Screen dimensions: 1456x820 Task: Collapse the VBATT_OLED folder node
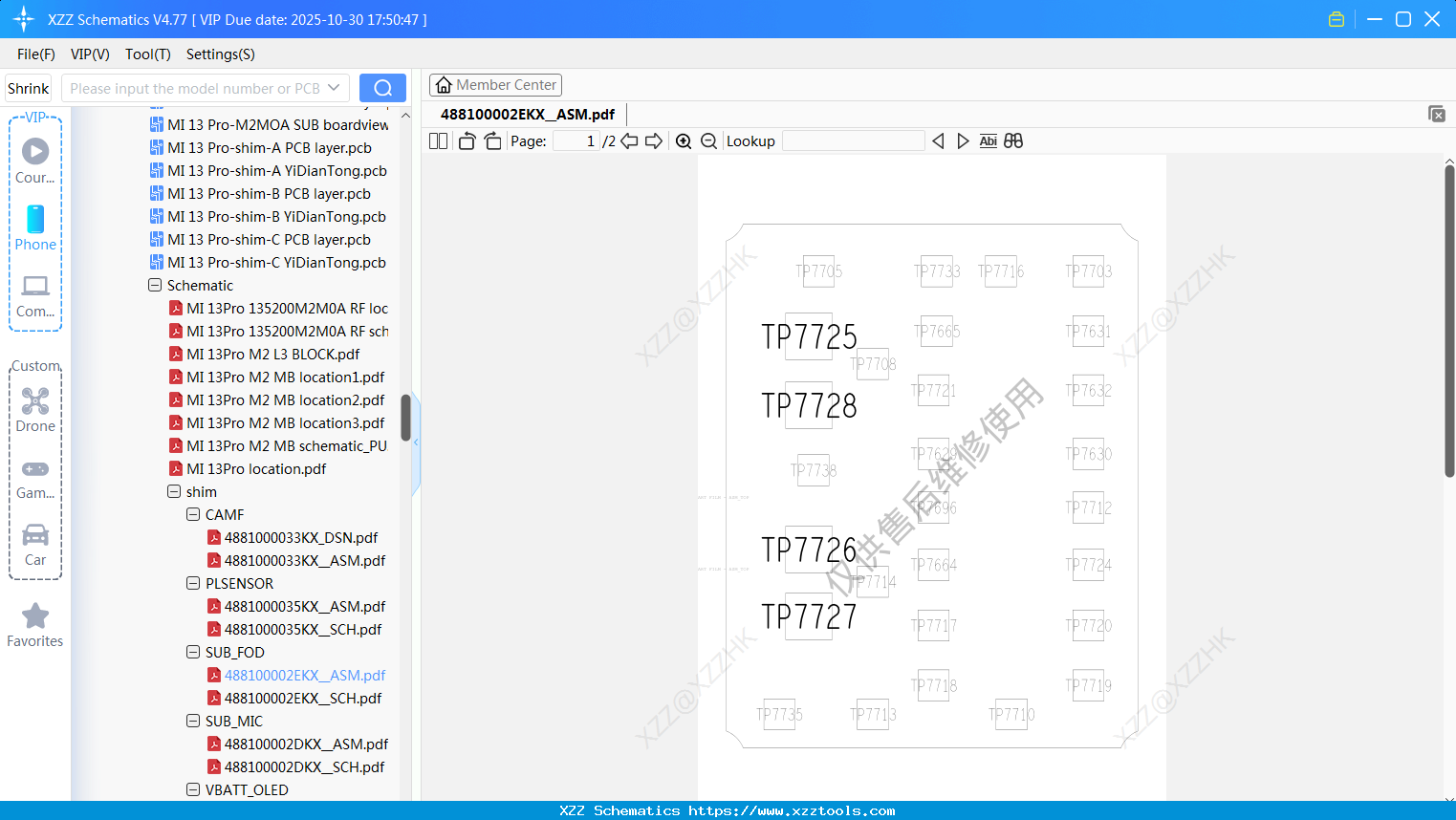pos(193,790)
